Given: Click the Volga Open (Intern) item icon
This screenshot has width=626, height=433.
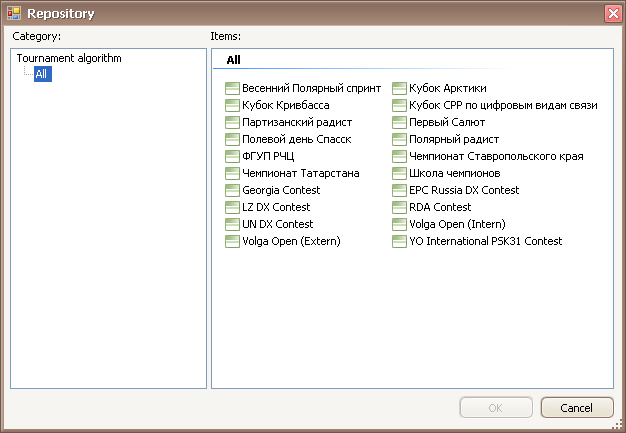Looking at the screenshot, I should [400, 224].
